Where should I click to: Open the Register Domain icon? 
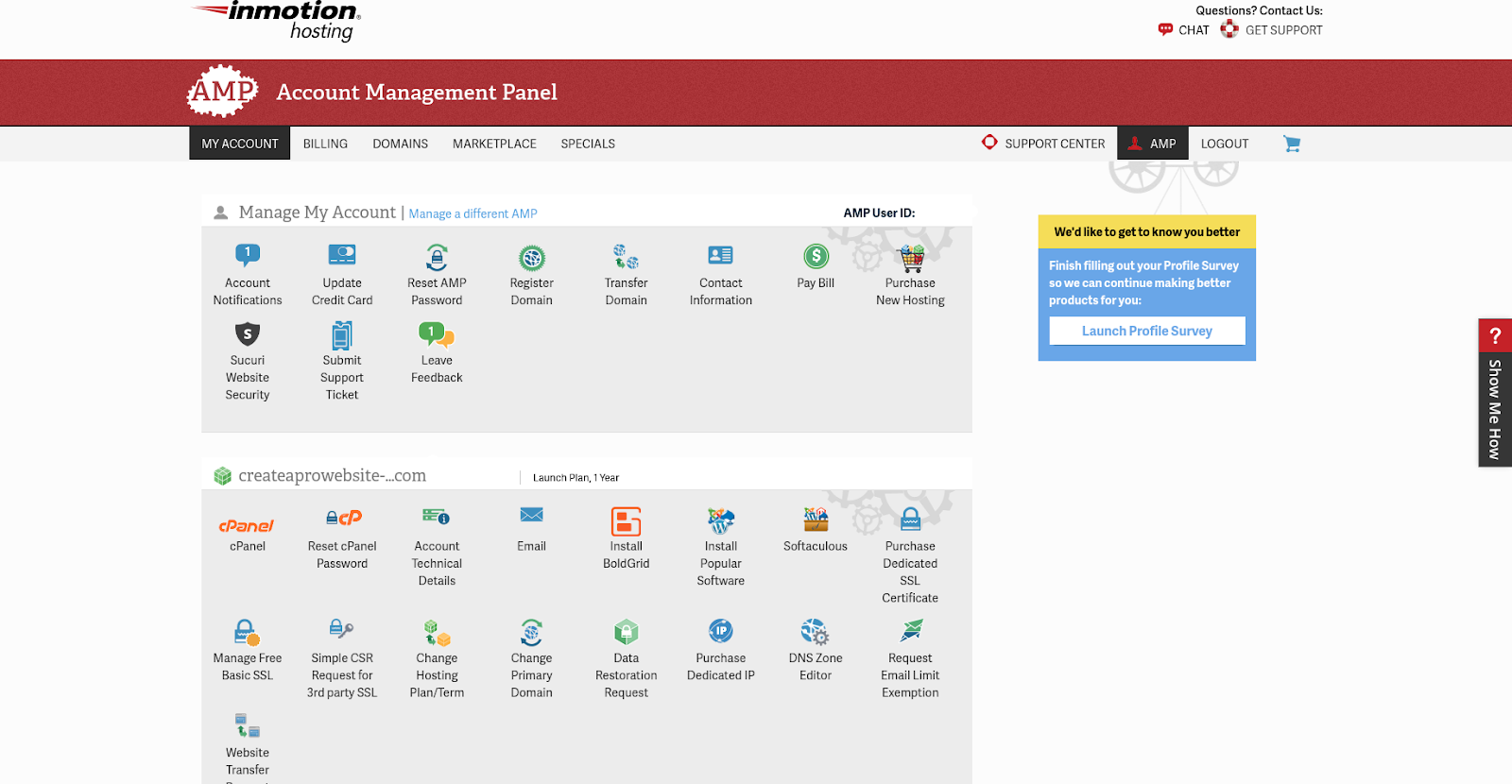click(x=532, y=257)
